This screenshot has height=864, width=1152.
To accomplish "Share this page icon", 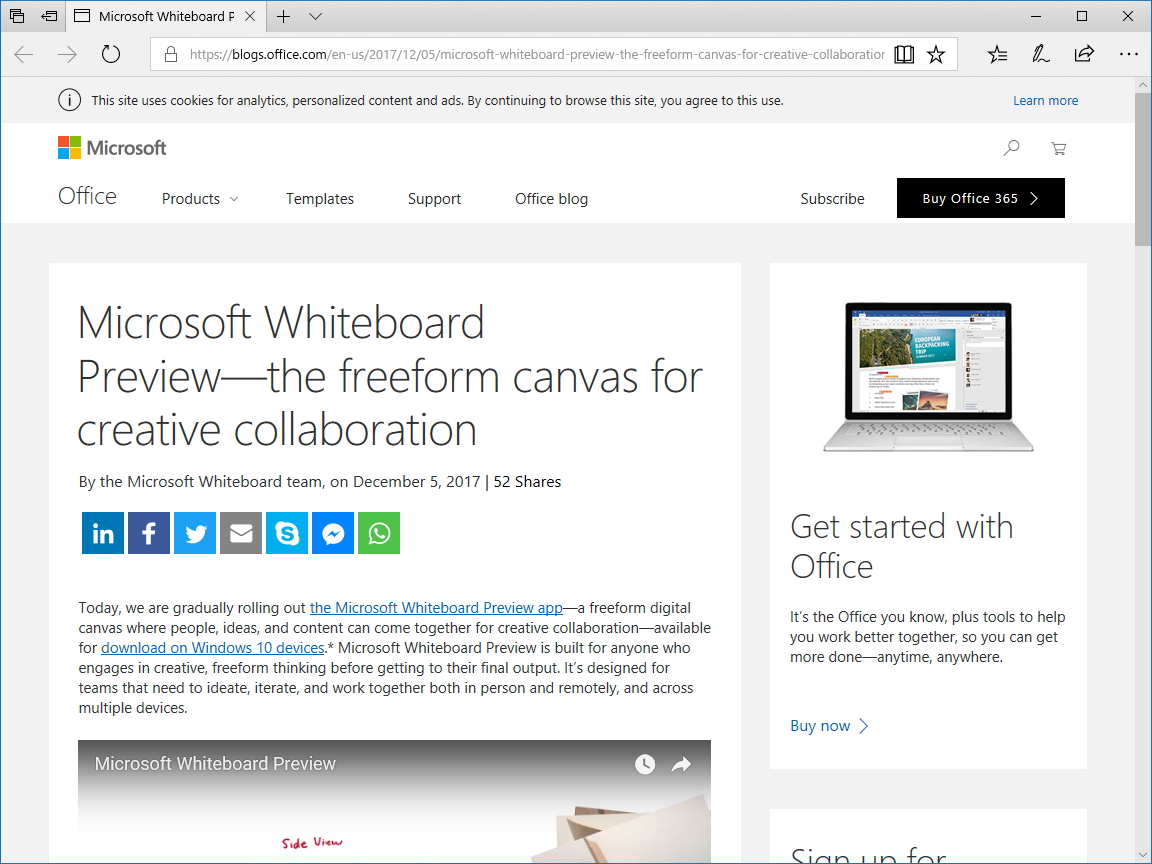I will [x=1084, y=54].
